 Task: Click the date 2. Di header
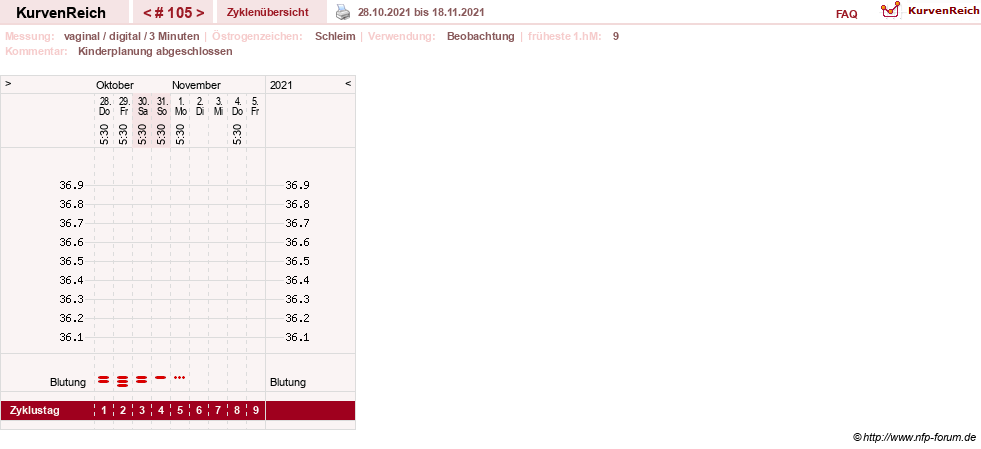click(x=200, y=106)
